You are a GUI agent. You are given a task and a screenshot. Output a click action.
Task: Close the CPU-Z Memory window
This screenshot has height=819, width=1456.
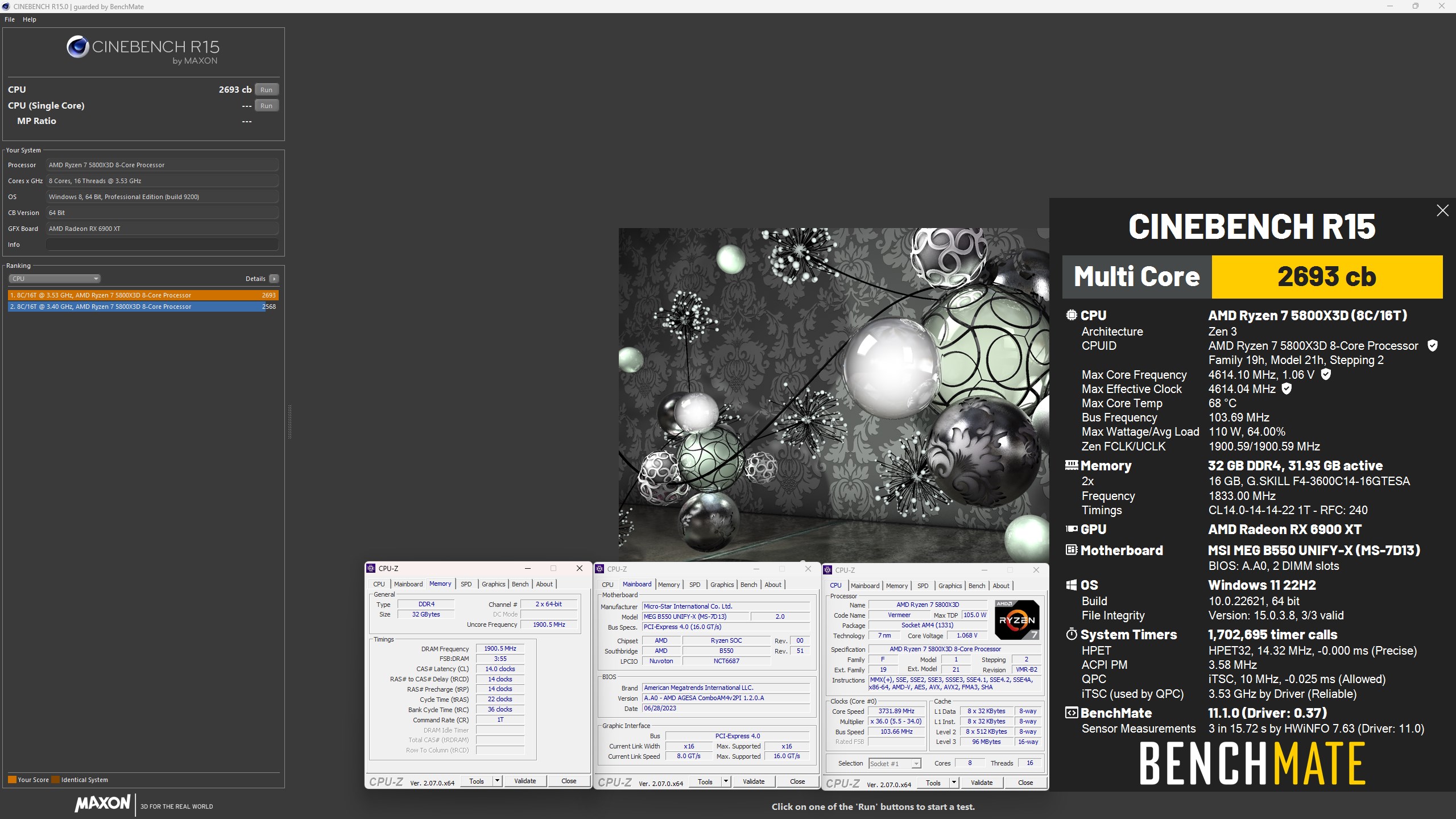point(579,568)
